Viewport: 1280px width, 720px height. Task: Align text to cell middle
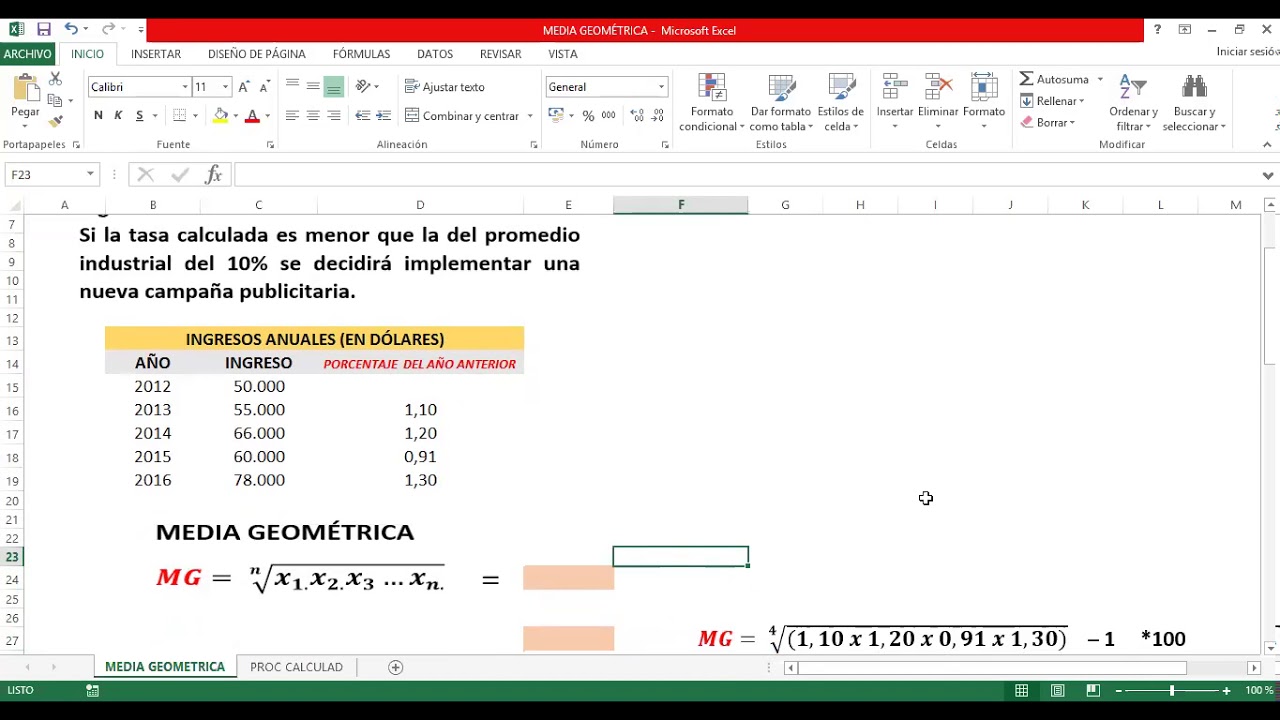313,87
